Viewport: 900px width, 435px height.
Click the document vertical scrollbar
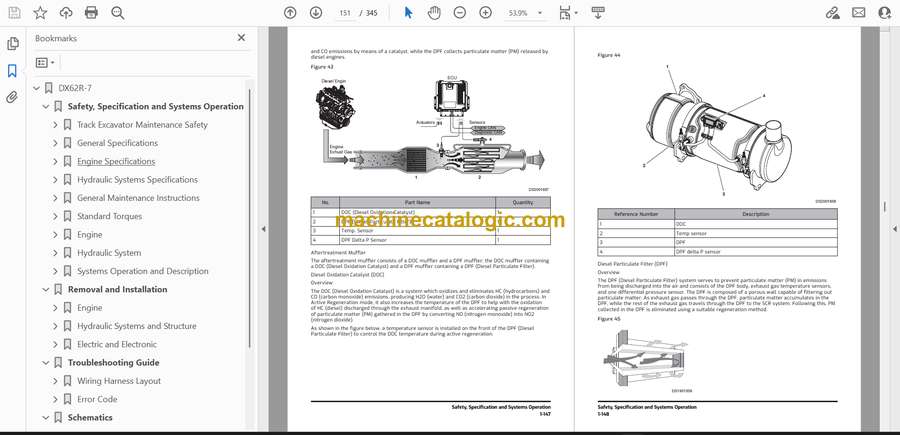[x=885, y=207]
